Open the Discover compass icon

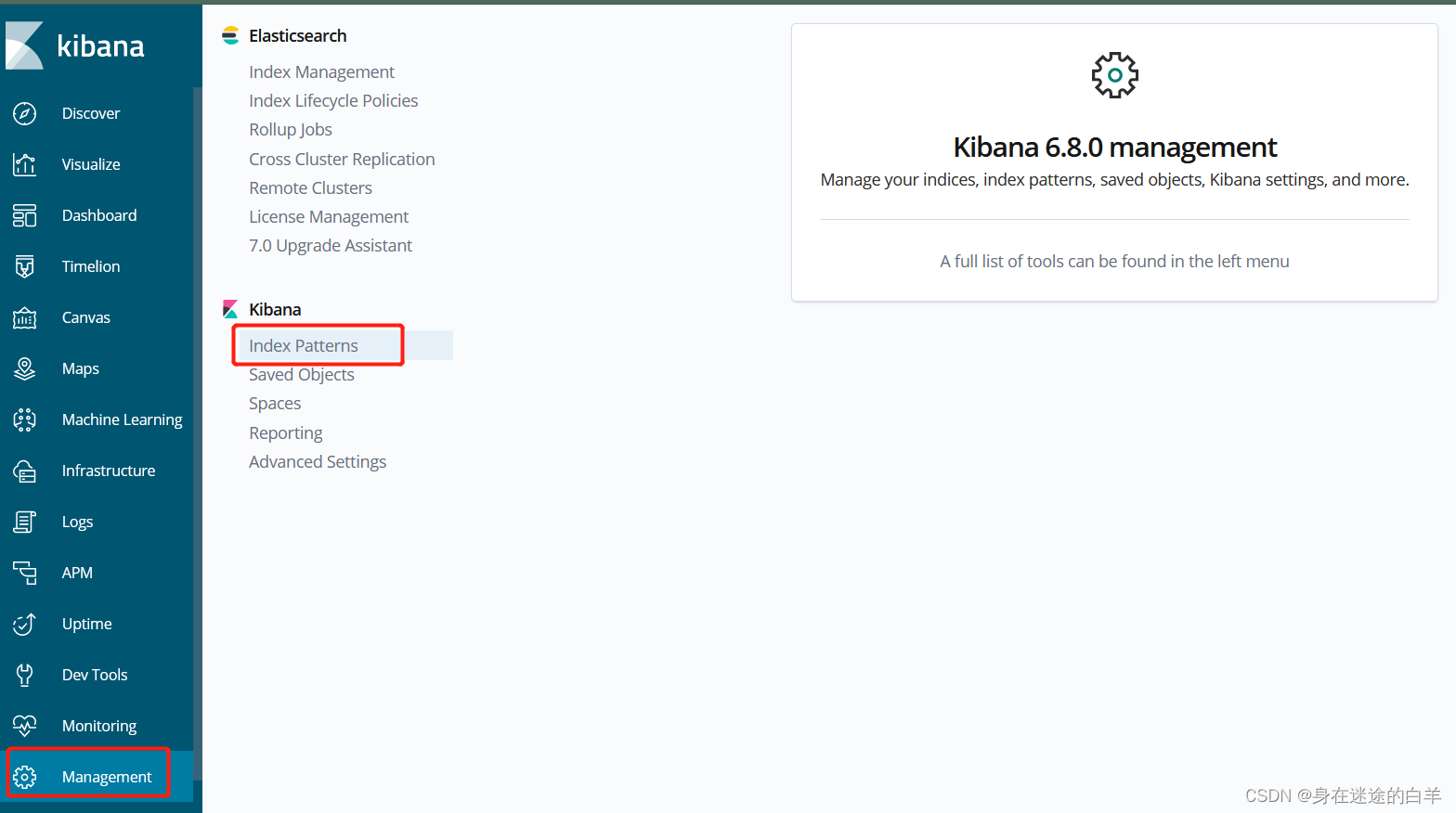coord(25,113)
